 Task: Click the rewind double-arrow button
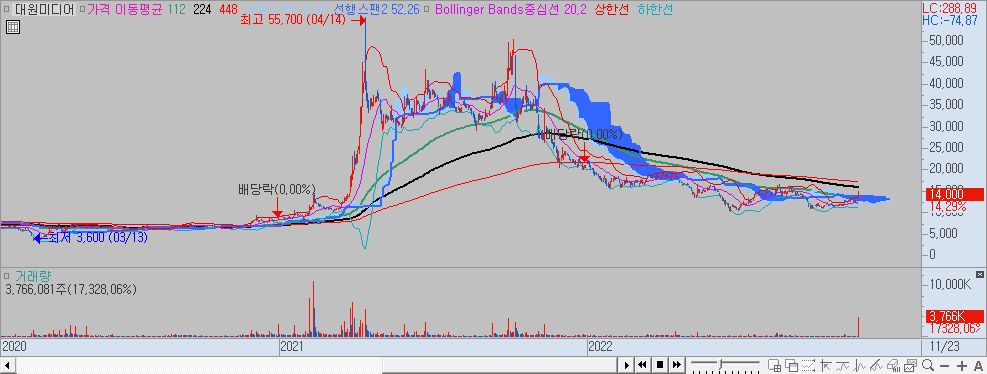point(643,365)
